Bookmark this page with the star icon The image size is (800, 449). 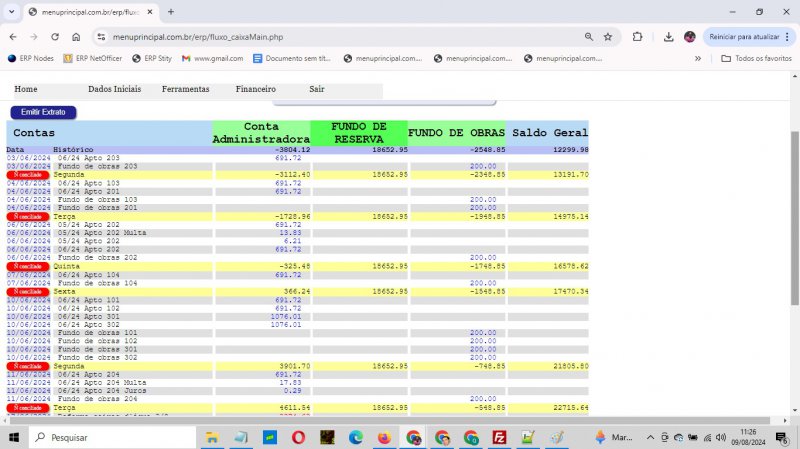[608, 37]
